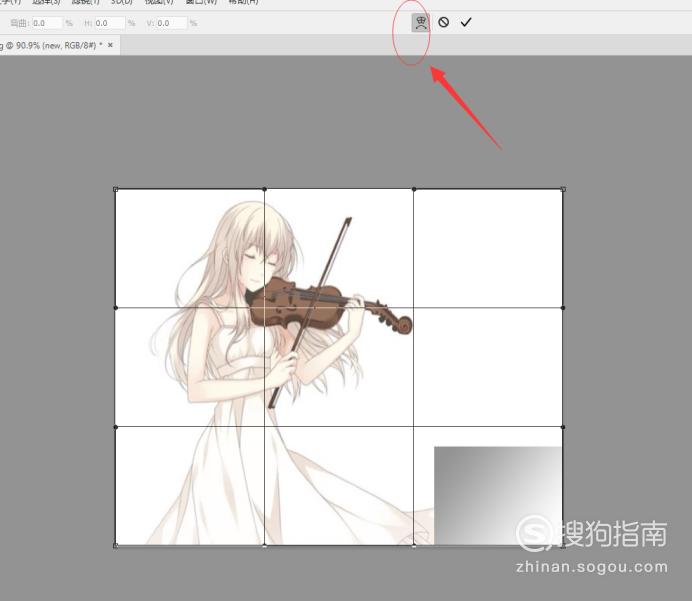The width and height of the screenshot is (692, 601).
Task: Click the H distortion input field
Action: [109, 23]
